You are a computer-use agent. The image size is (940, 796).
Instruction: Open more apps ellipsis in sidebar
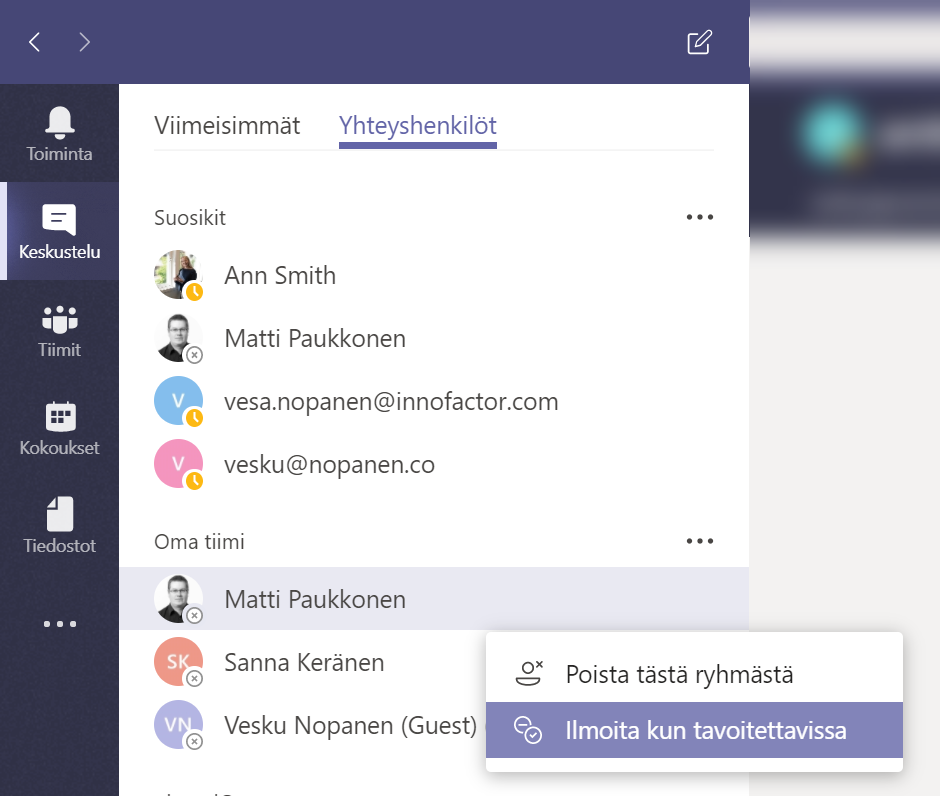coord(60,624)
